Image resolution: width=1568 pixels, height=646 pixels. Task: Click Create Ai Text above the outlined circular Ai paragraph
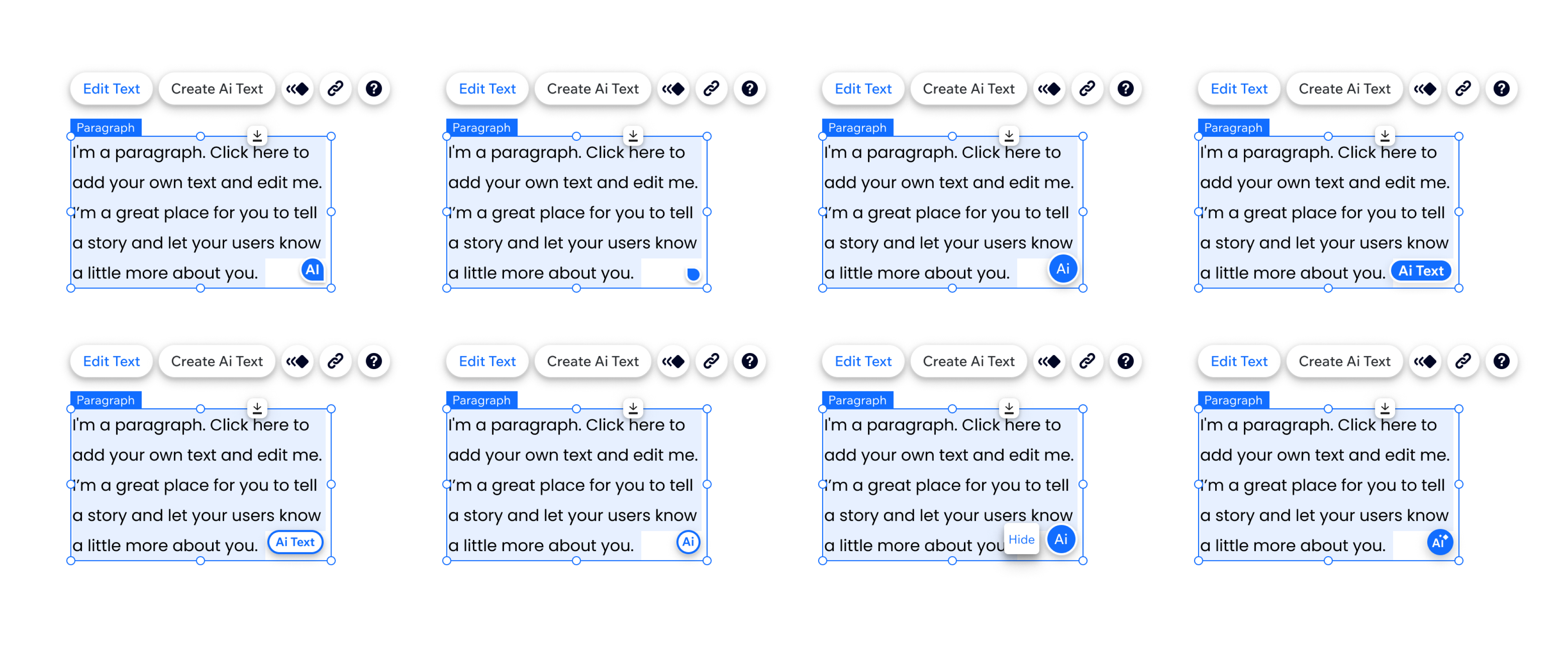[x=592, y=361]
